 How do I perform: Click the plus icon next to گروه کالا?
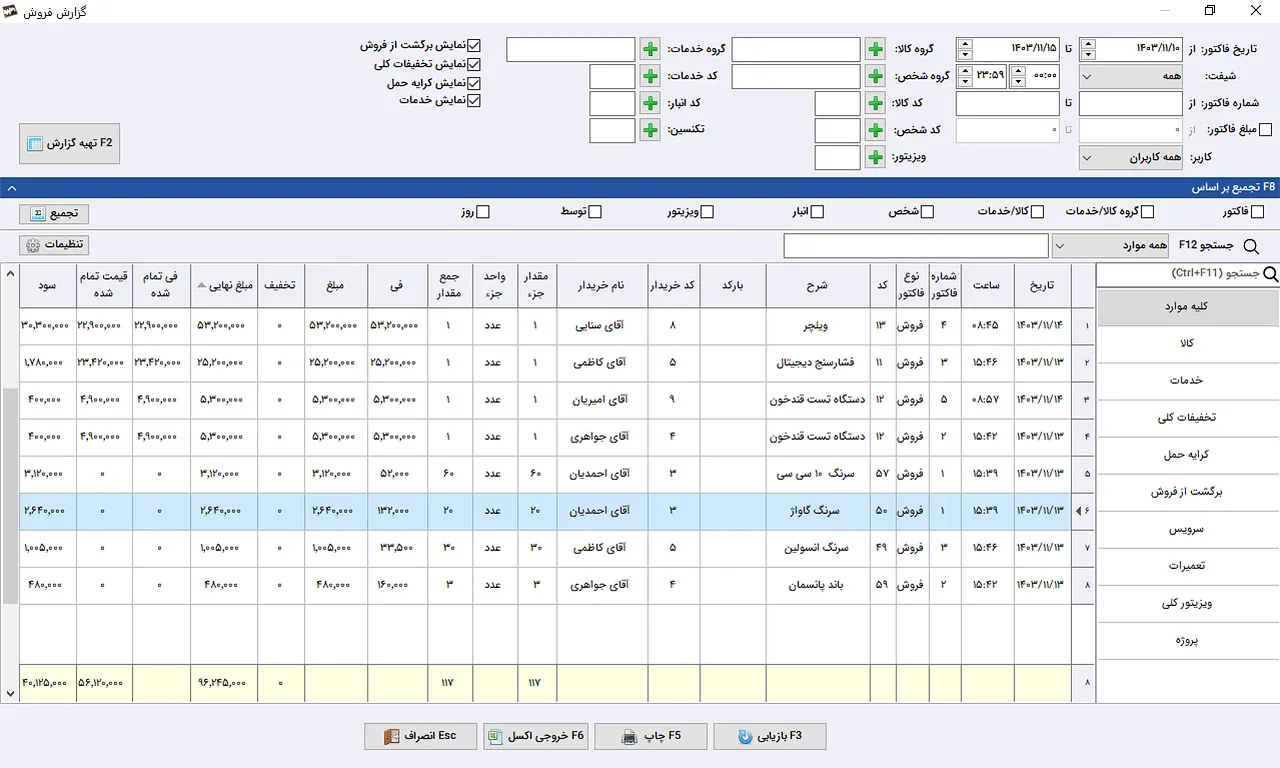tap(875, 49)
